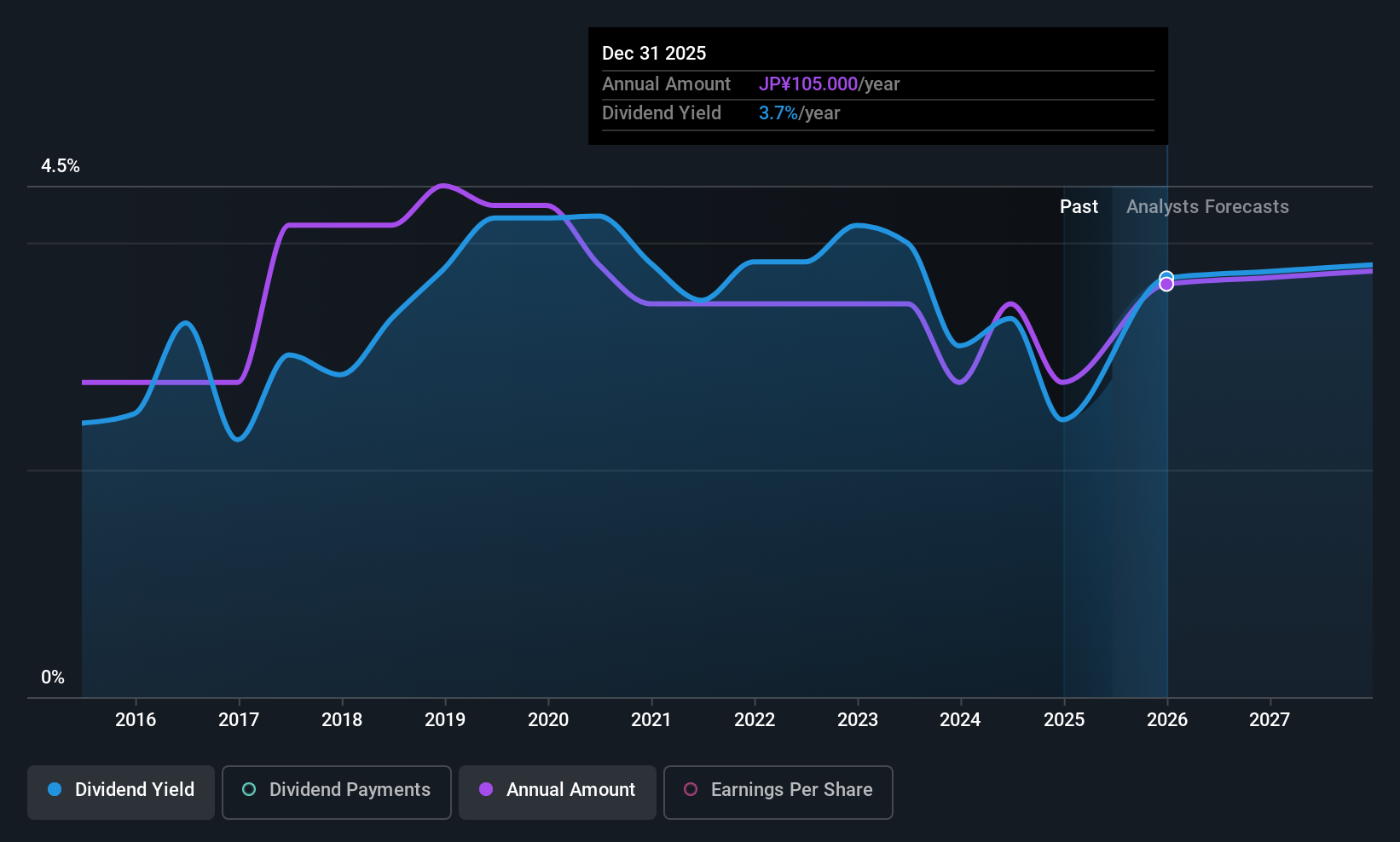Click the 3.7%/year tooltip yield value
This screenshot has width=1400, height=842.
[800, 113]
